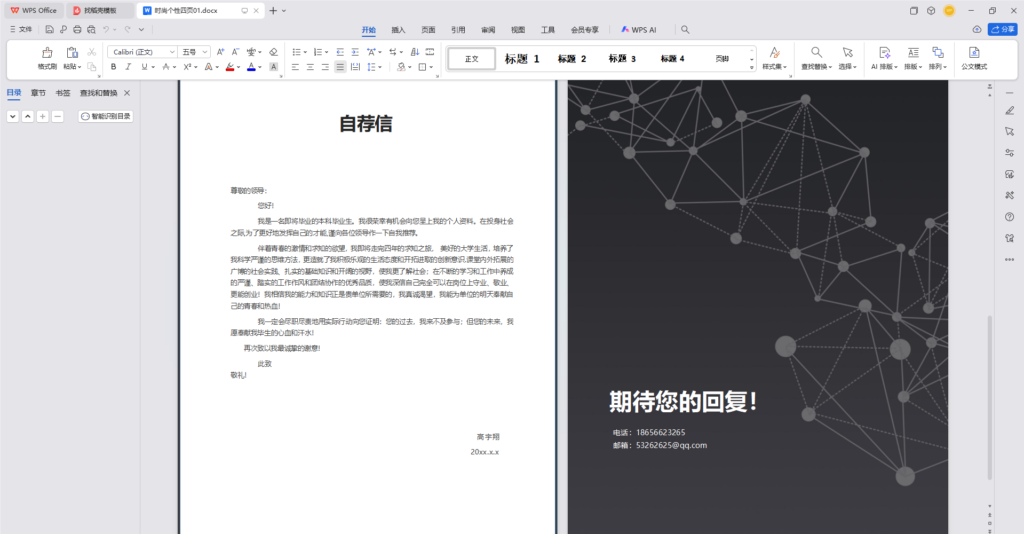Open the text highlight color picker
Viewport: 1024px width, 534px height.
coord(230,67)
